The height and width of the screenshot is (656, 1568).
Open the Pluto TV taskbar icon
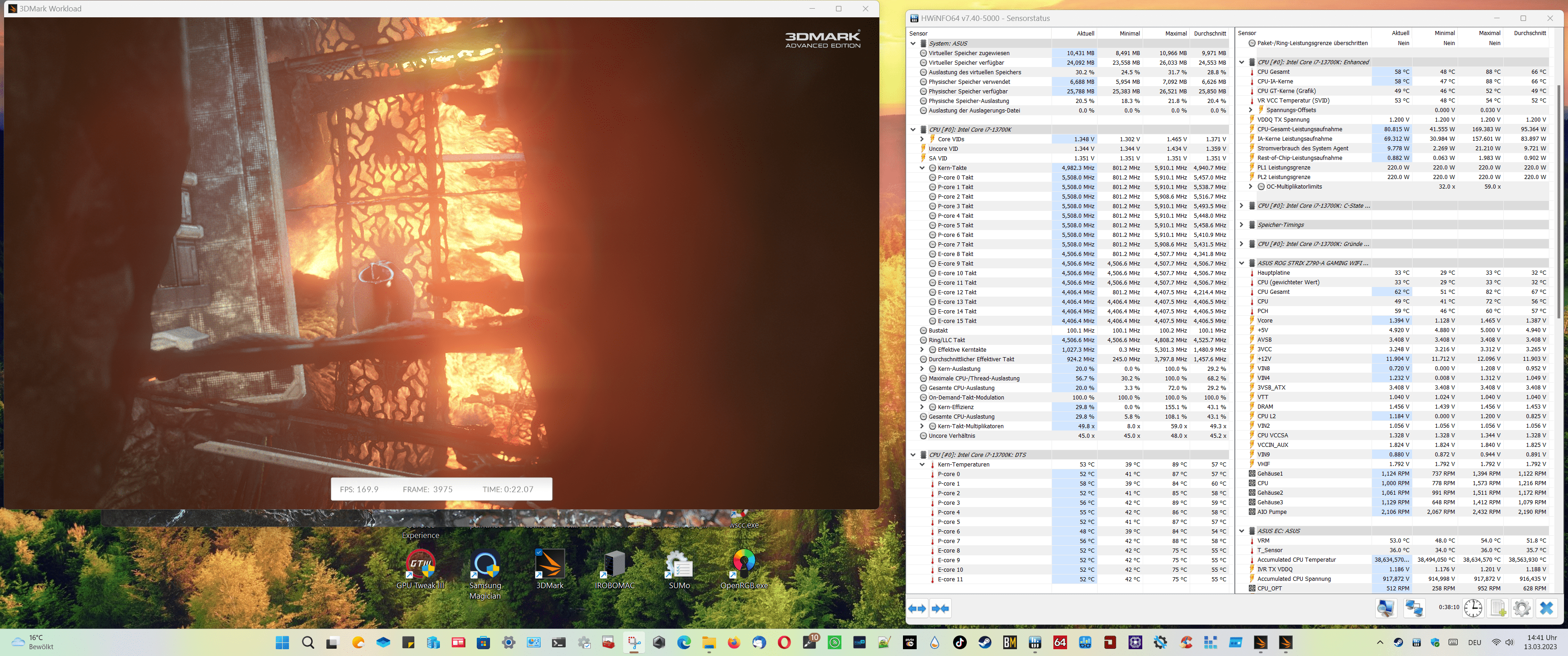coord(910,643)
